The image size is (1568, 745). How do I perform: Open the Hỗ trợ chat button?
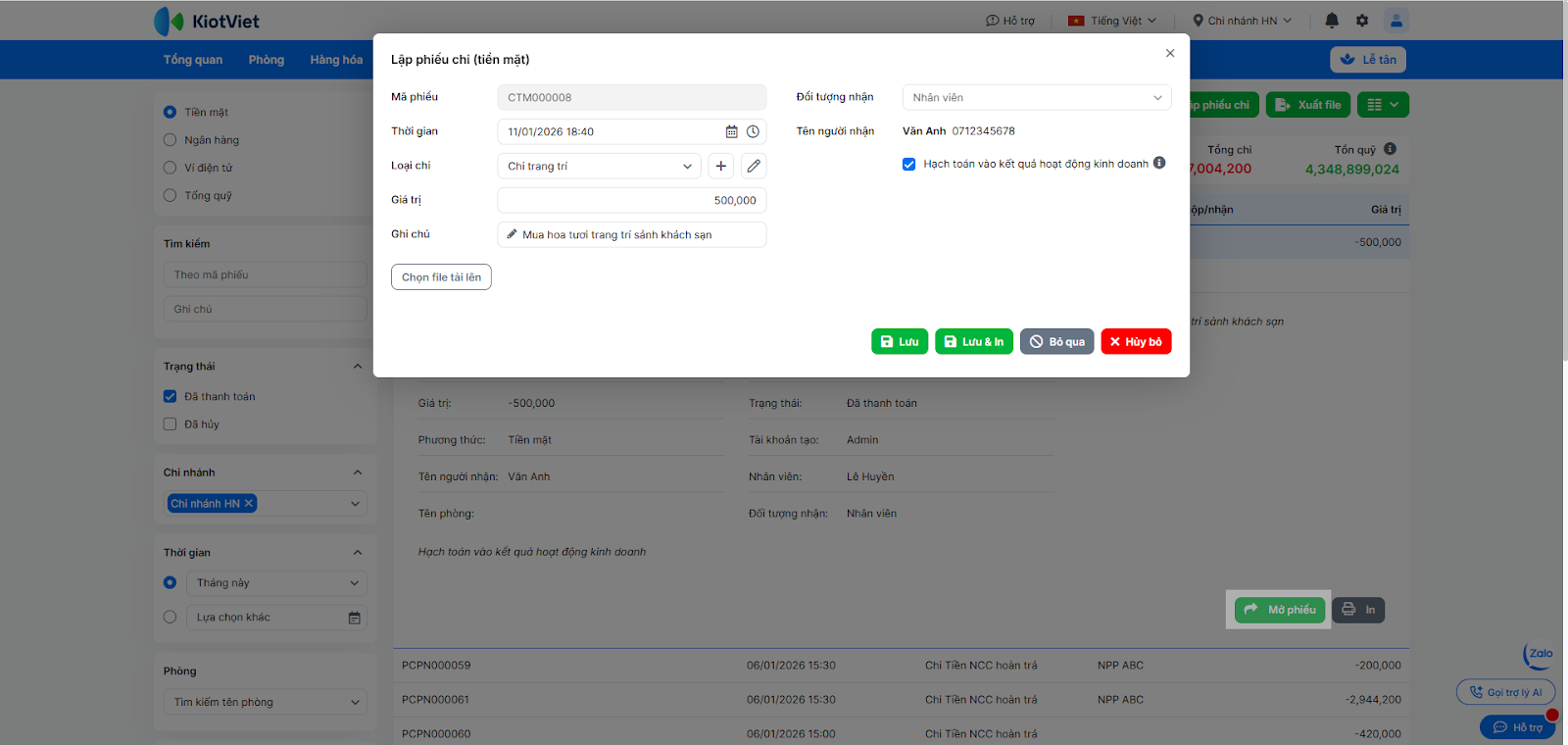pos(1518,727)
